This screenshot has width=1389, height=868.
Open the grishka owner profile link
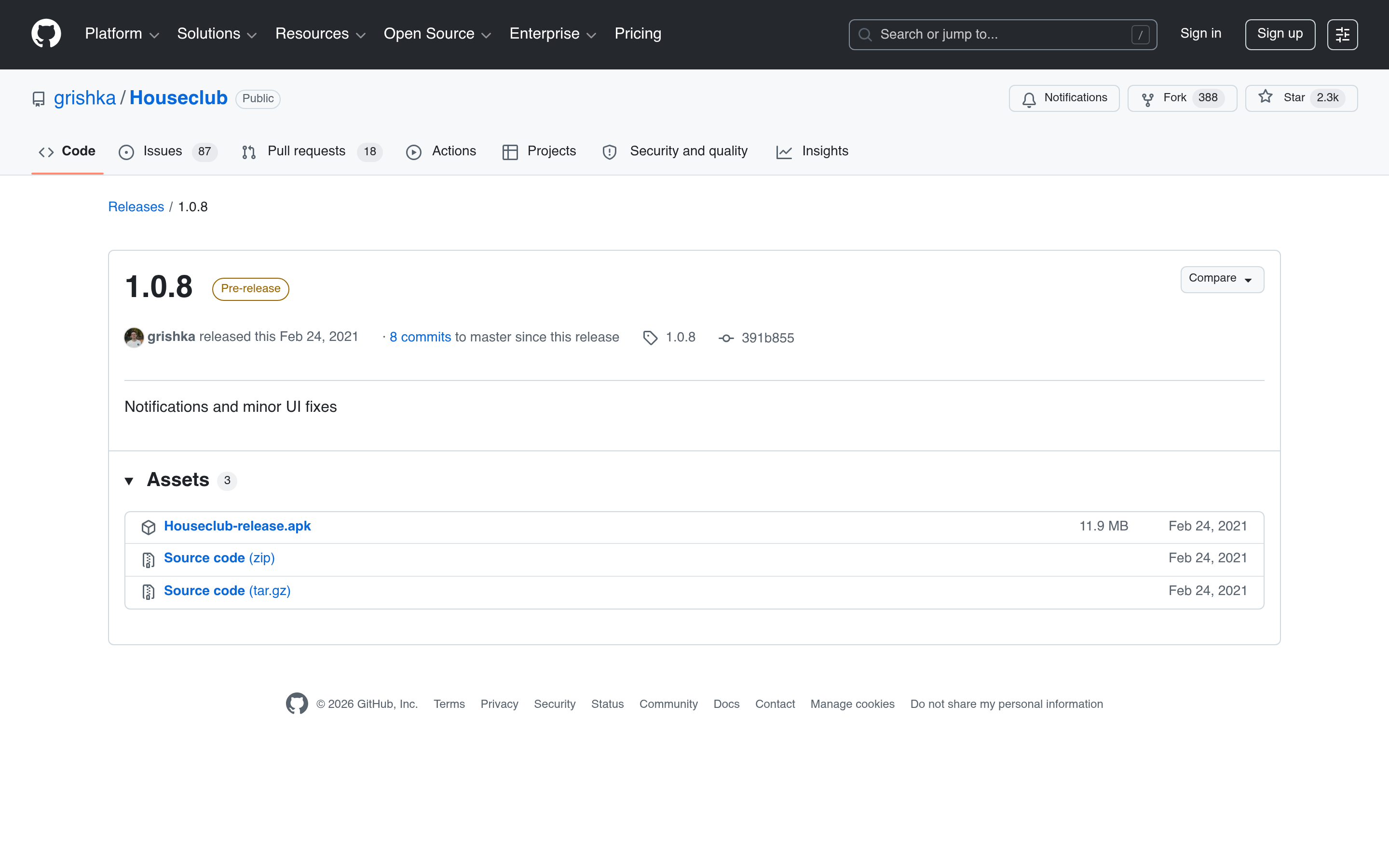(x=85, y=98)
